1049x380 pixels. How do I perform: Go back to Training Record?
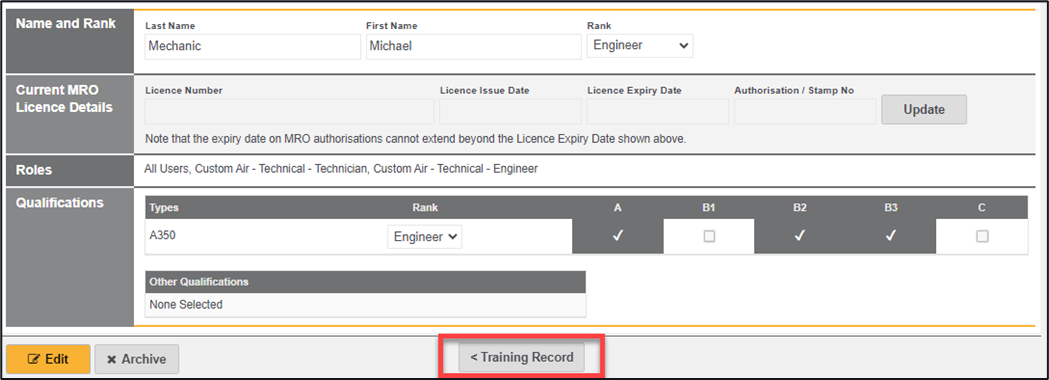(x=521, y=357)
